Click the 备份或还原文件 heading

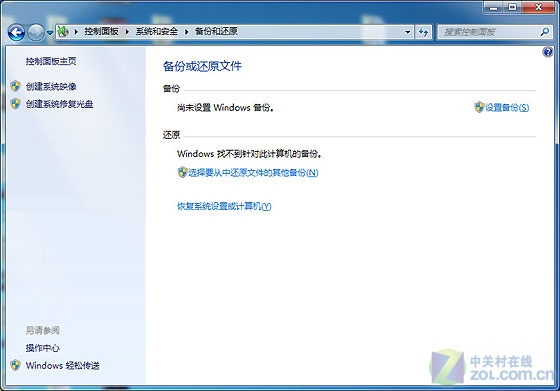202,66
